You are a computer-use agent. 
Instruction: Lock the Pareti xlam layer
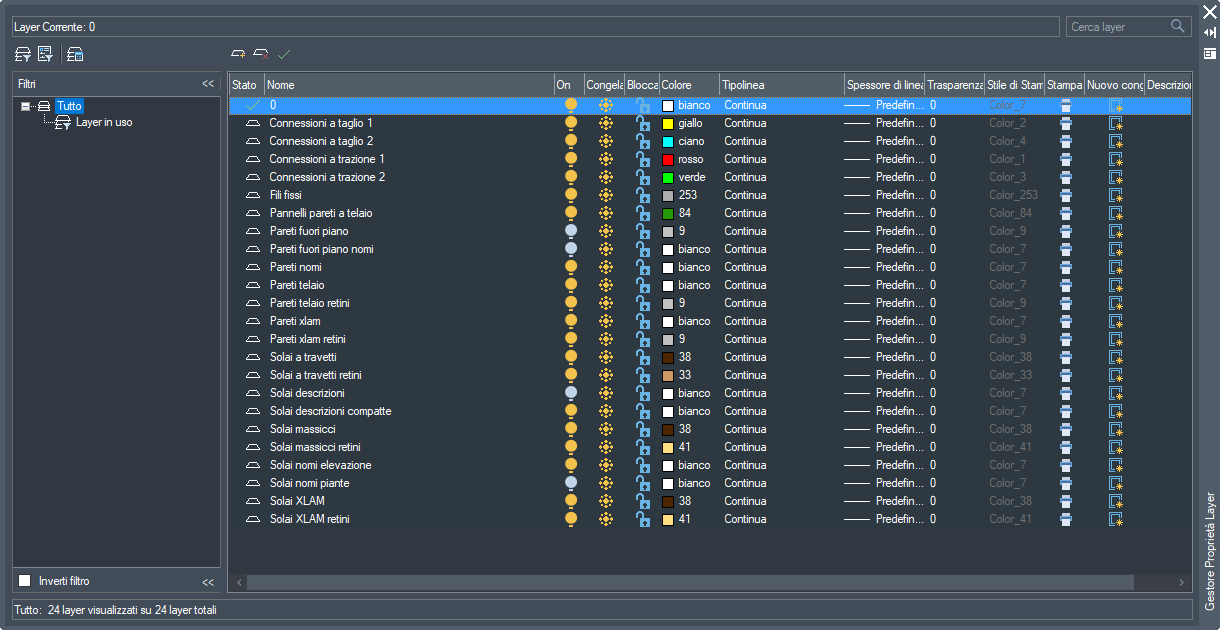tap(643, 321)
